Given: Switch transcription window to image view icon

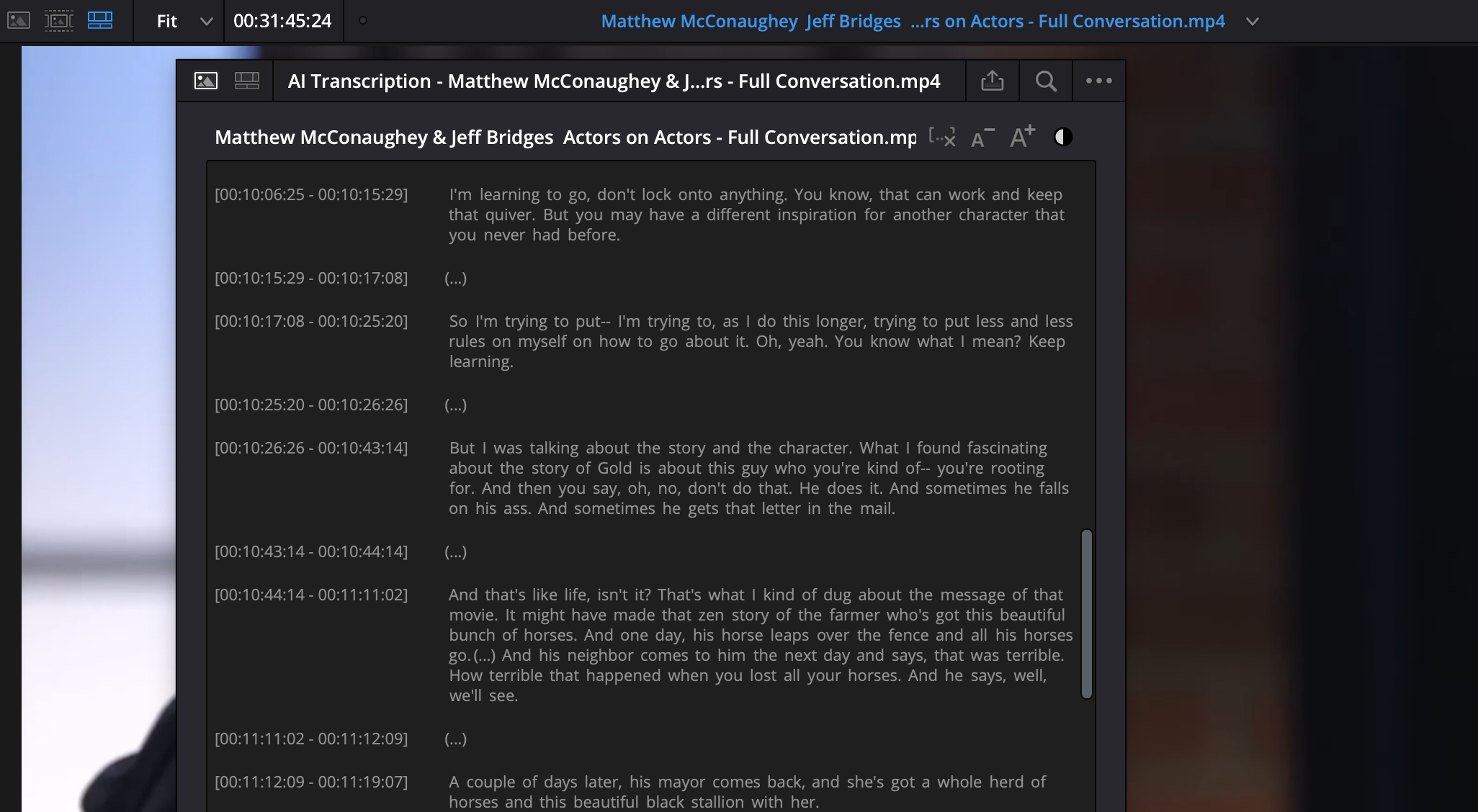Looking at the screenshot, I should pyautogui.click(x=206, y=81).
